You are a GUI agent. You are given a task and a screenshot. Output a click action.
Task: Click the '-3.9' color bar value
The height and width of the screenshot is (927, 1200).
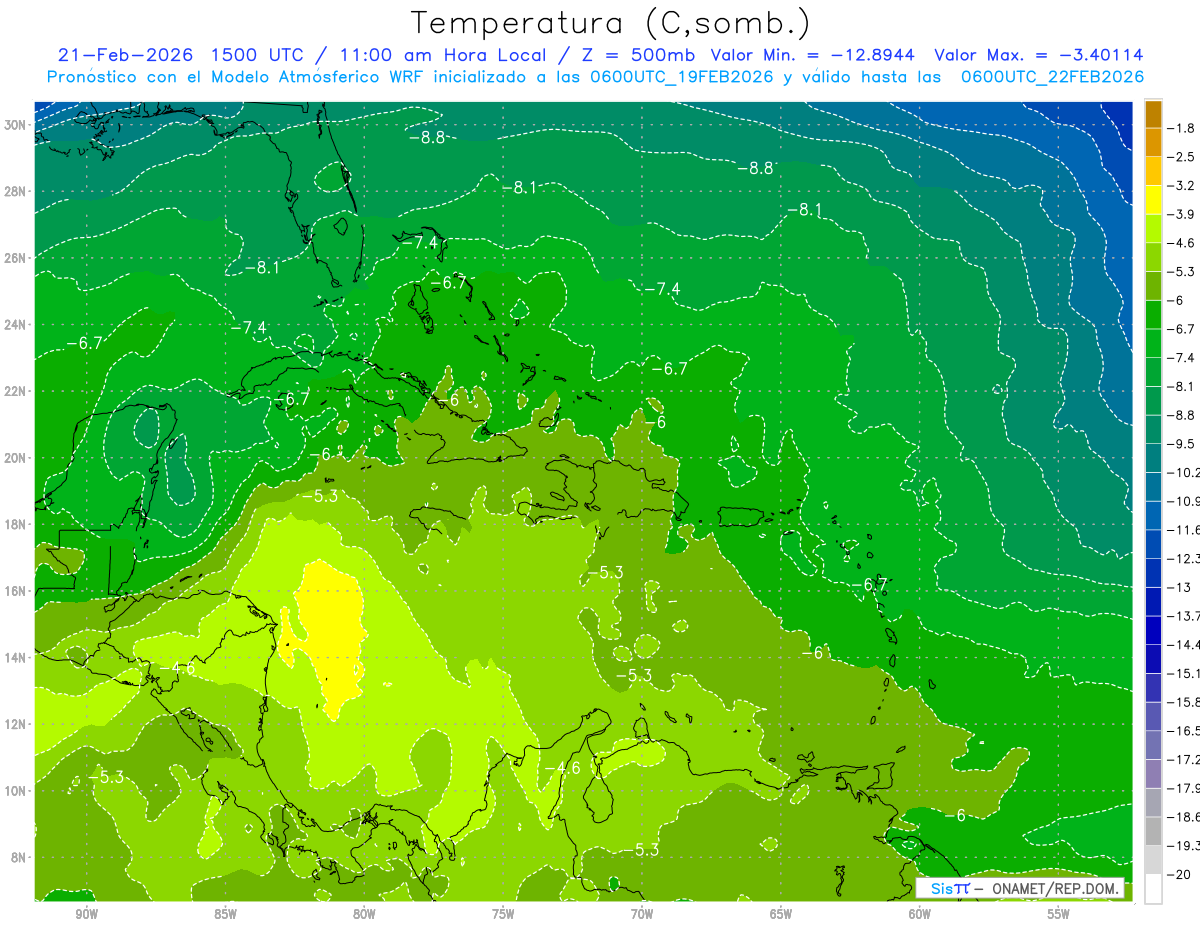(x=1181, y=214)
